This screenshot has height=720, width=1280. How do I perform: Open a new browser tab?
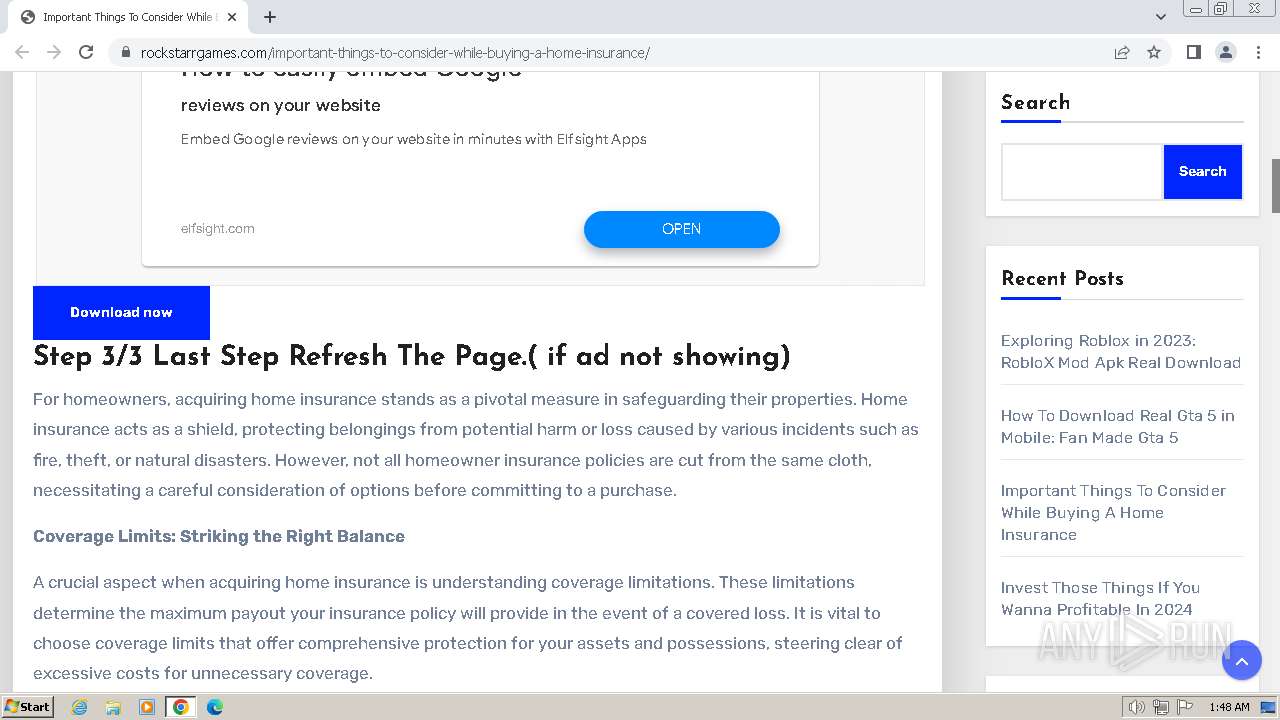point(270,17)
